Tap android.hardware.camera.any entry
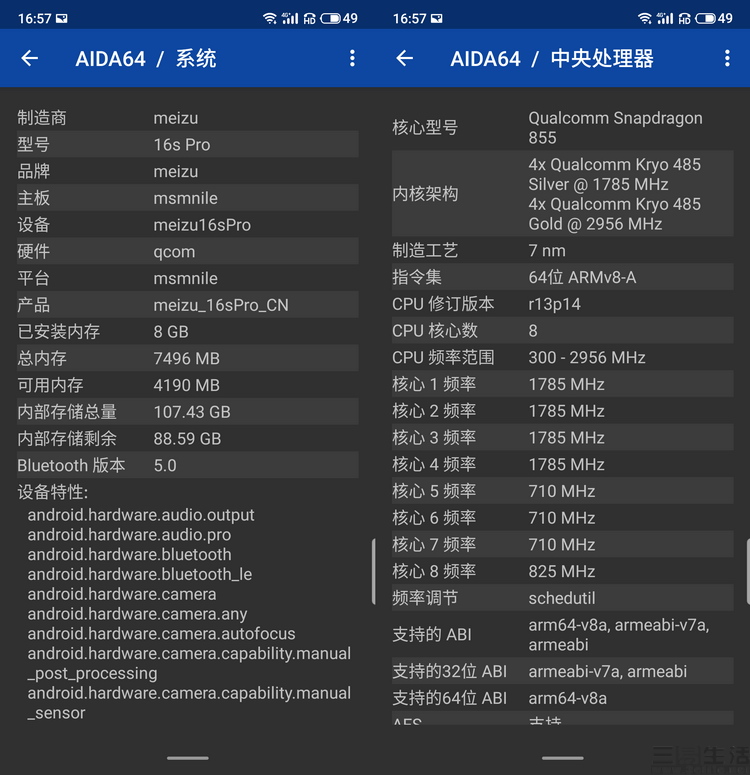750x775 pixels. 137,614
